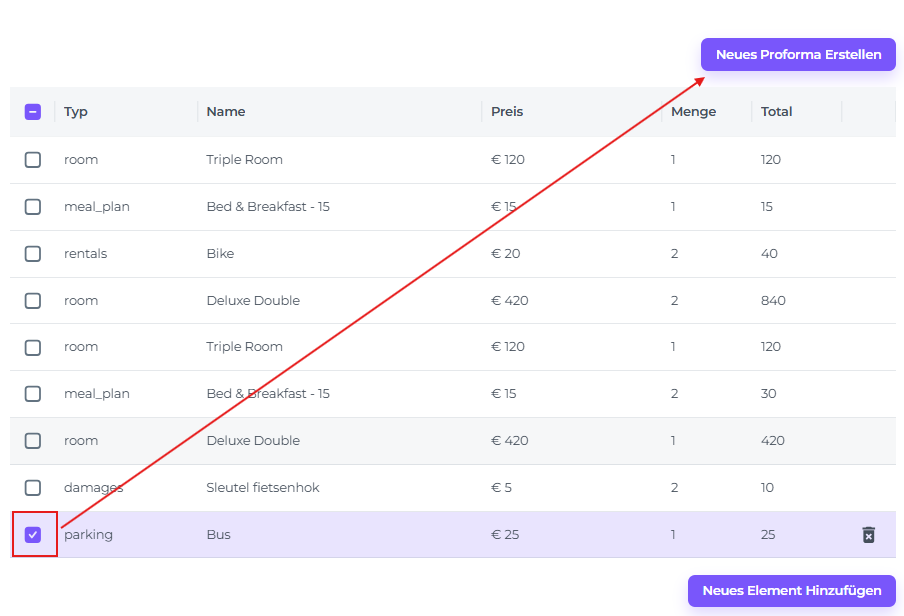Select the rentals Bike row checkbox
The height and width of the screenshot is (616, 904).
pos(33,254)
